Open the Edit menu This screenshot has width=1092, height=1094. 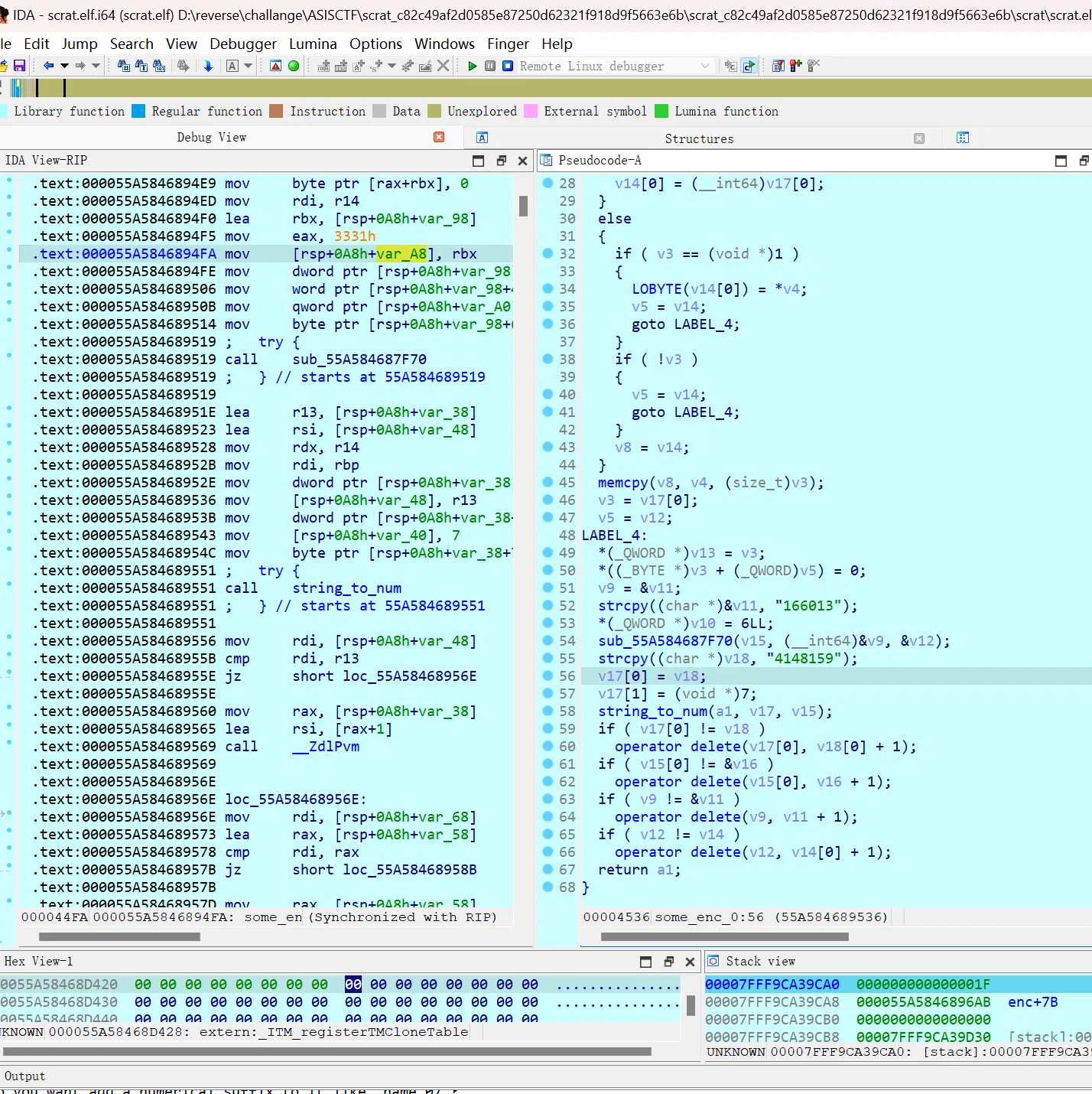[37, 44]
